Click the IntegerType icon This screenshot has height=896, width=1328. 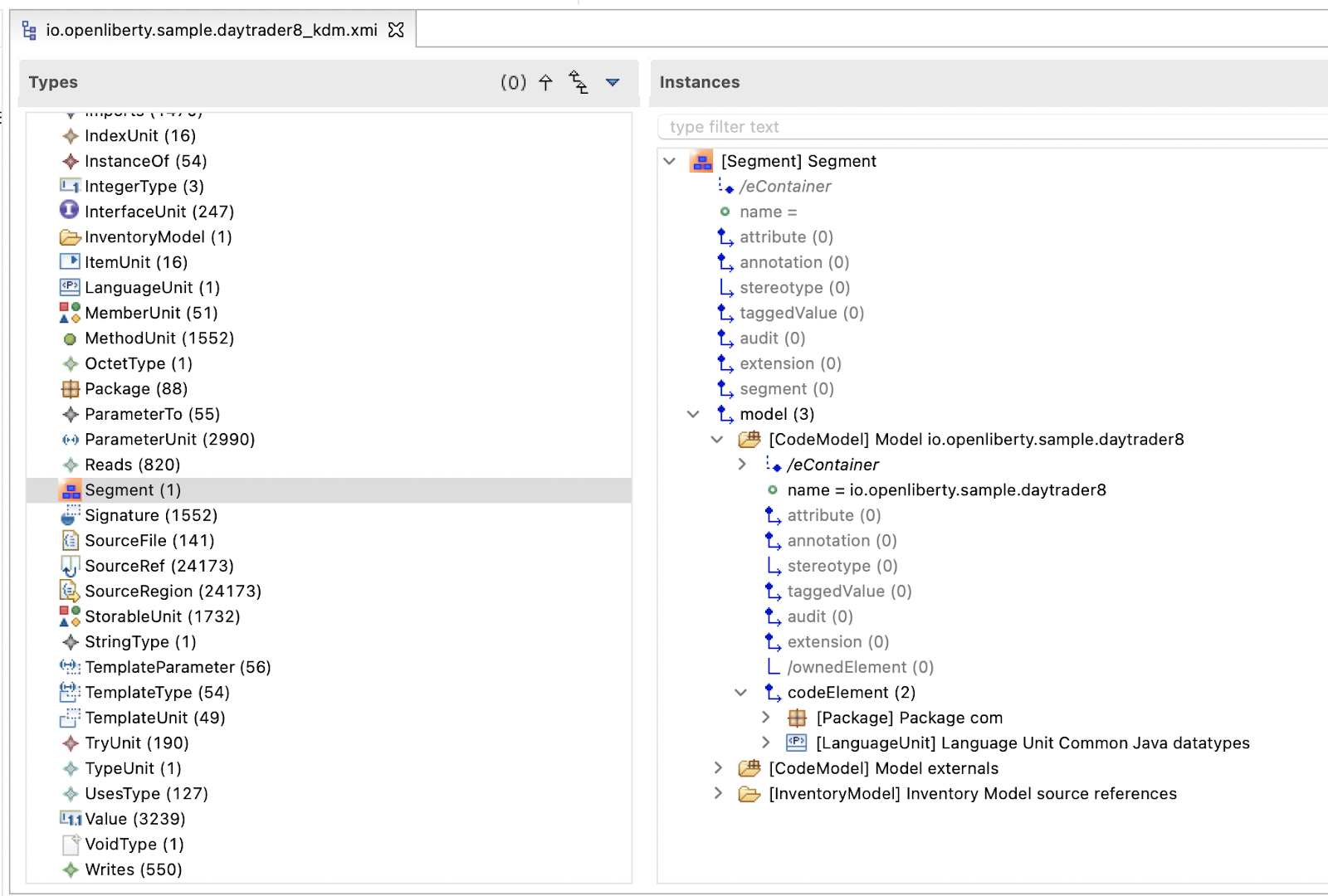coord(70,187)
